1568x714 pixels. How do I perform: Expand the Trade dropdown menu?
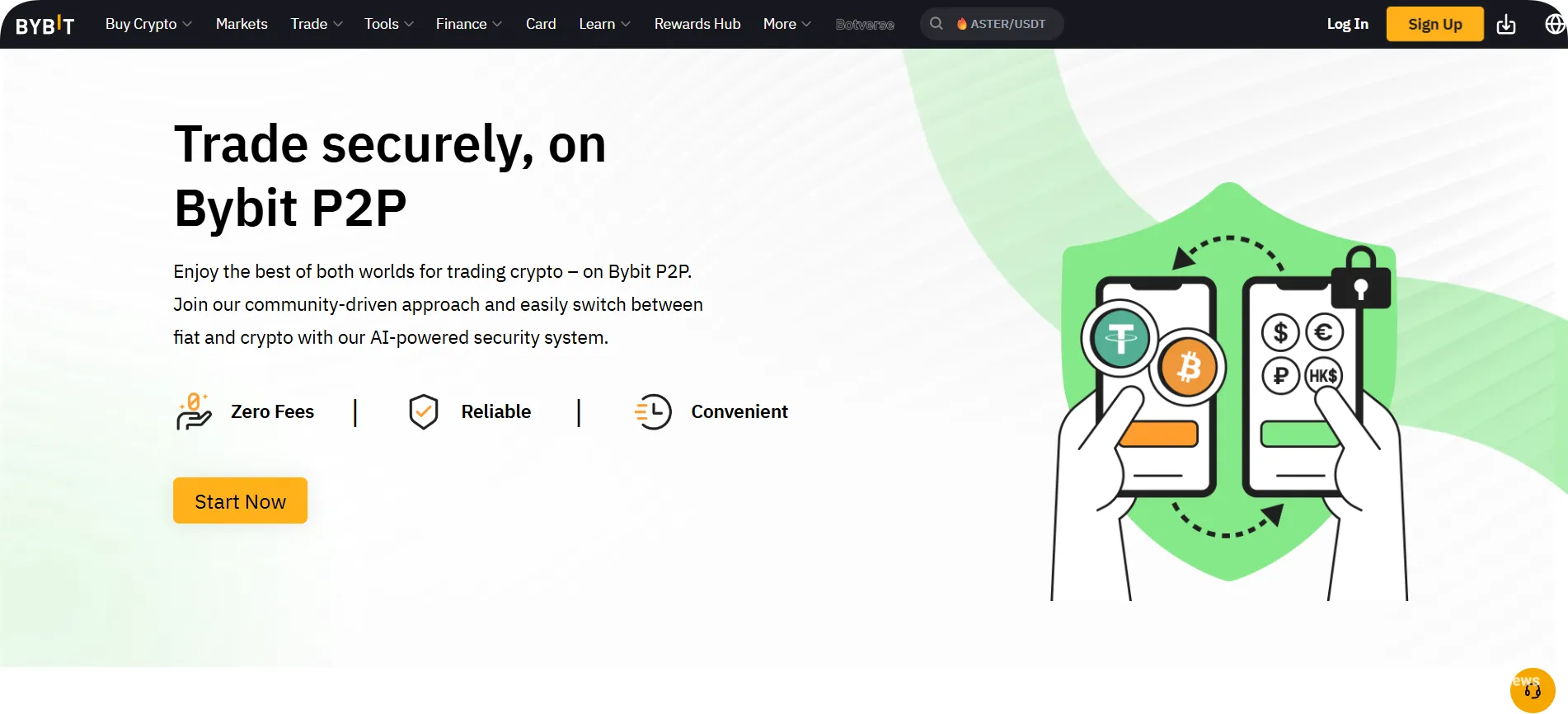click(x=317, y=24)
